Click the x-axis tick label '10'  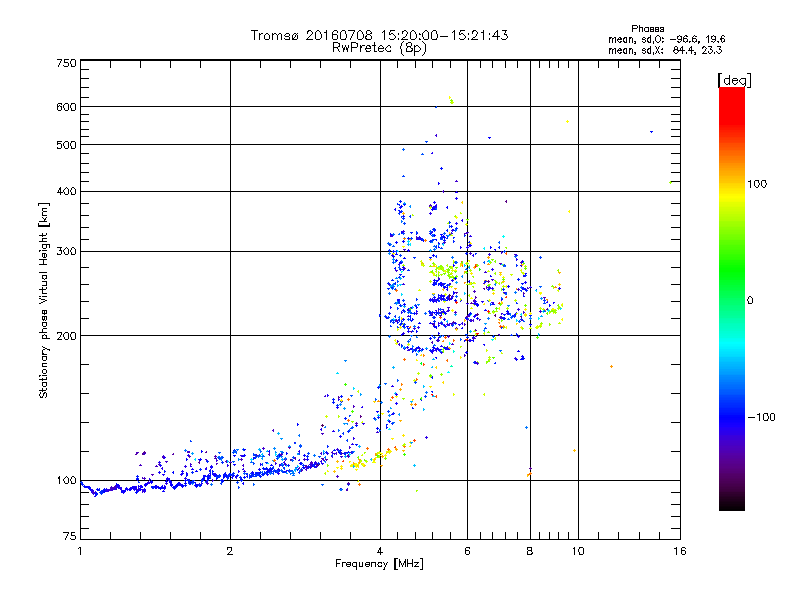(578, 551)
